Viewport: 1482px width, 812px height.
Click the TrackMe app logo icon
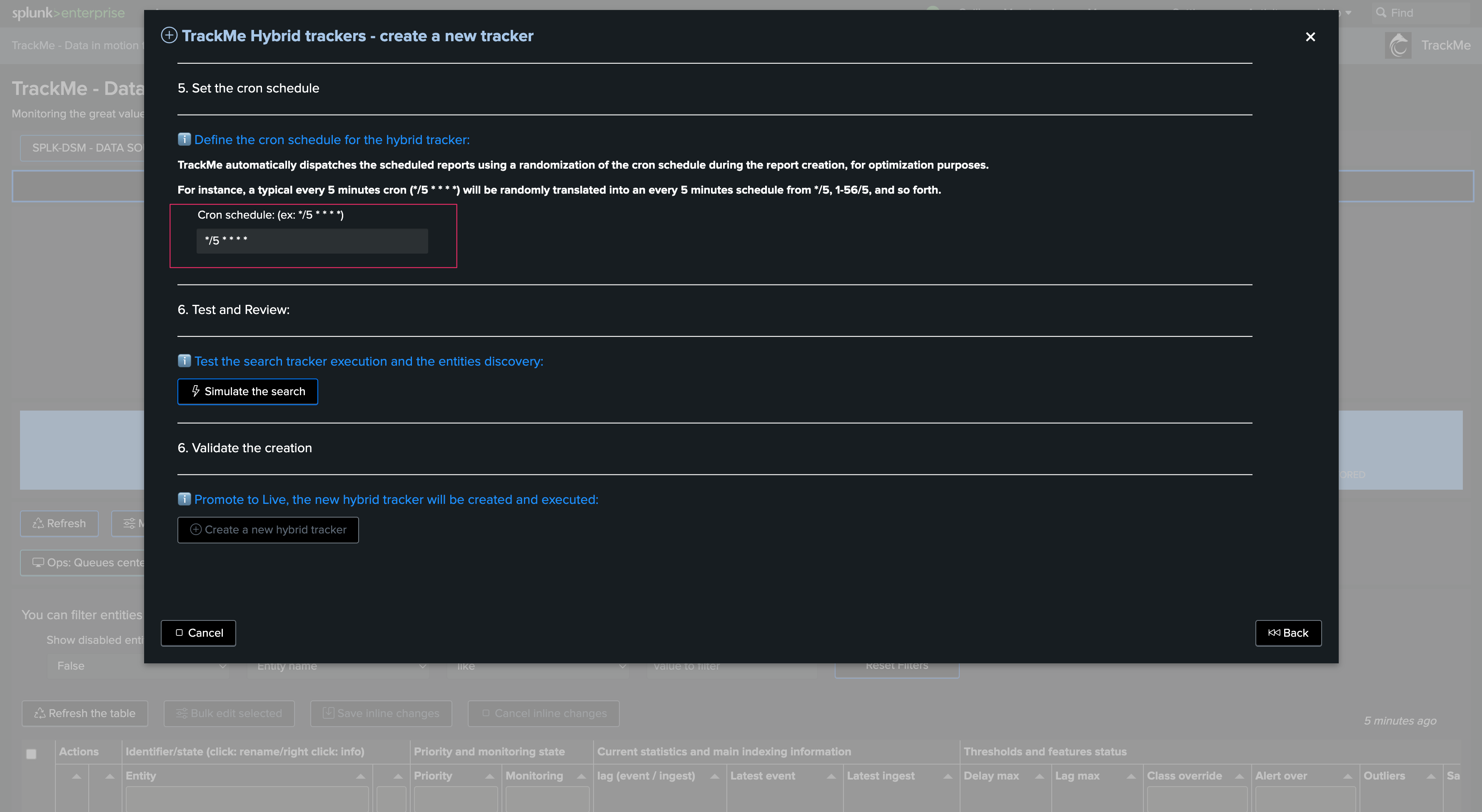click(1398, 45)
